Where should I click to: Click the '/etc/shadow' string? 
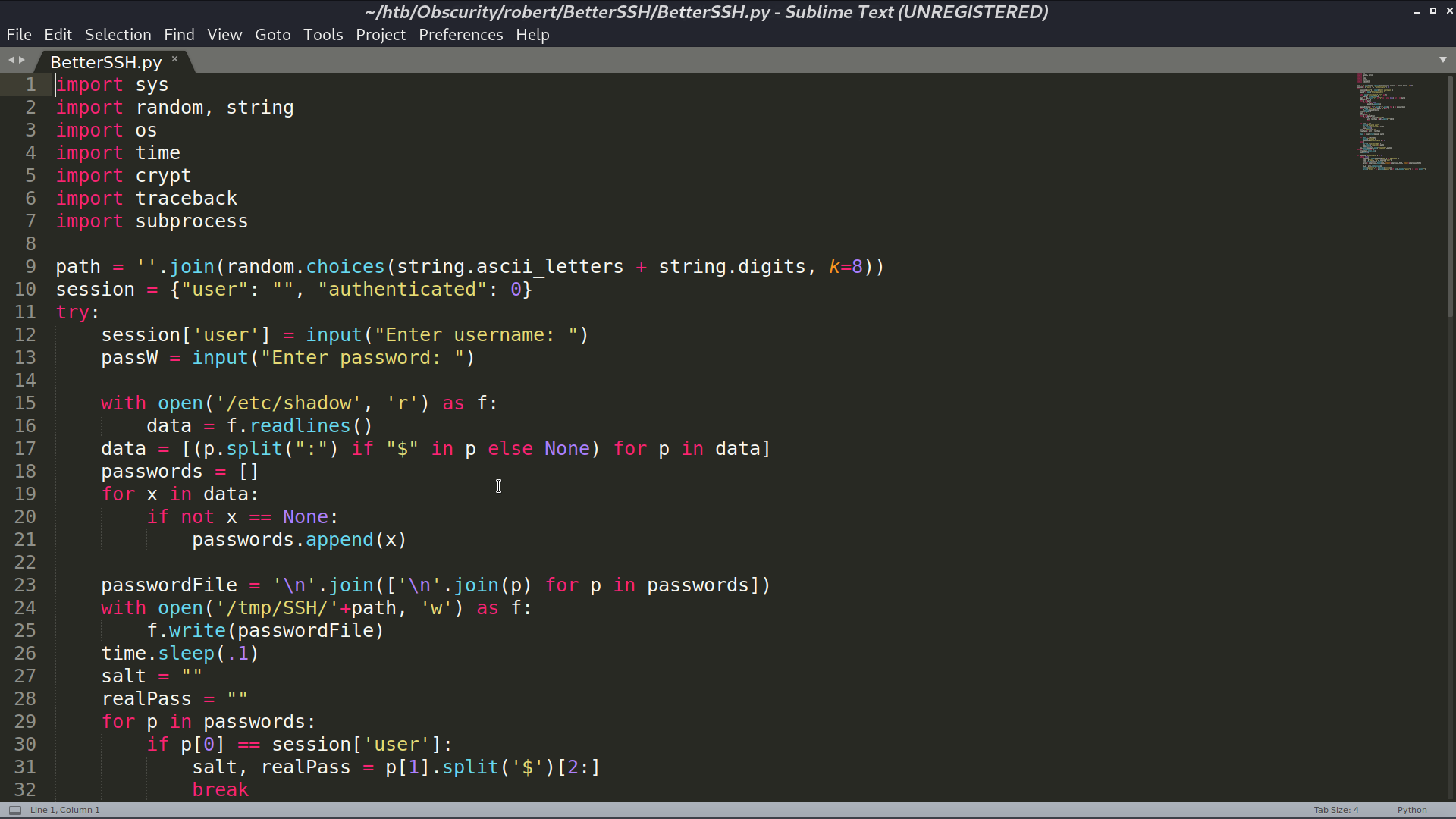288,403
